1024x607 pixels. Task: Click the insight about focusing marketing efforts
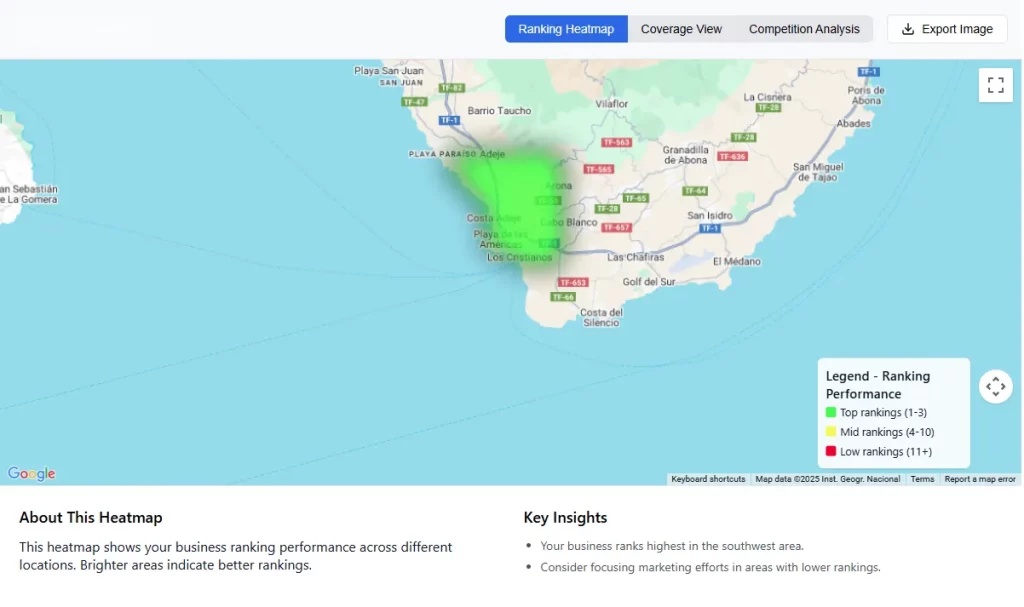coord(710,567)
